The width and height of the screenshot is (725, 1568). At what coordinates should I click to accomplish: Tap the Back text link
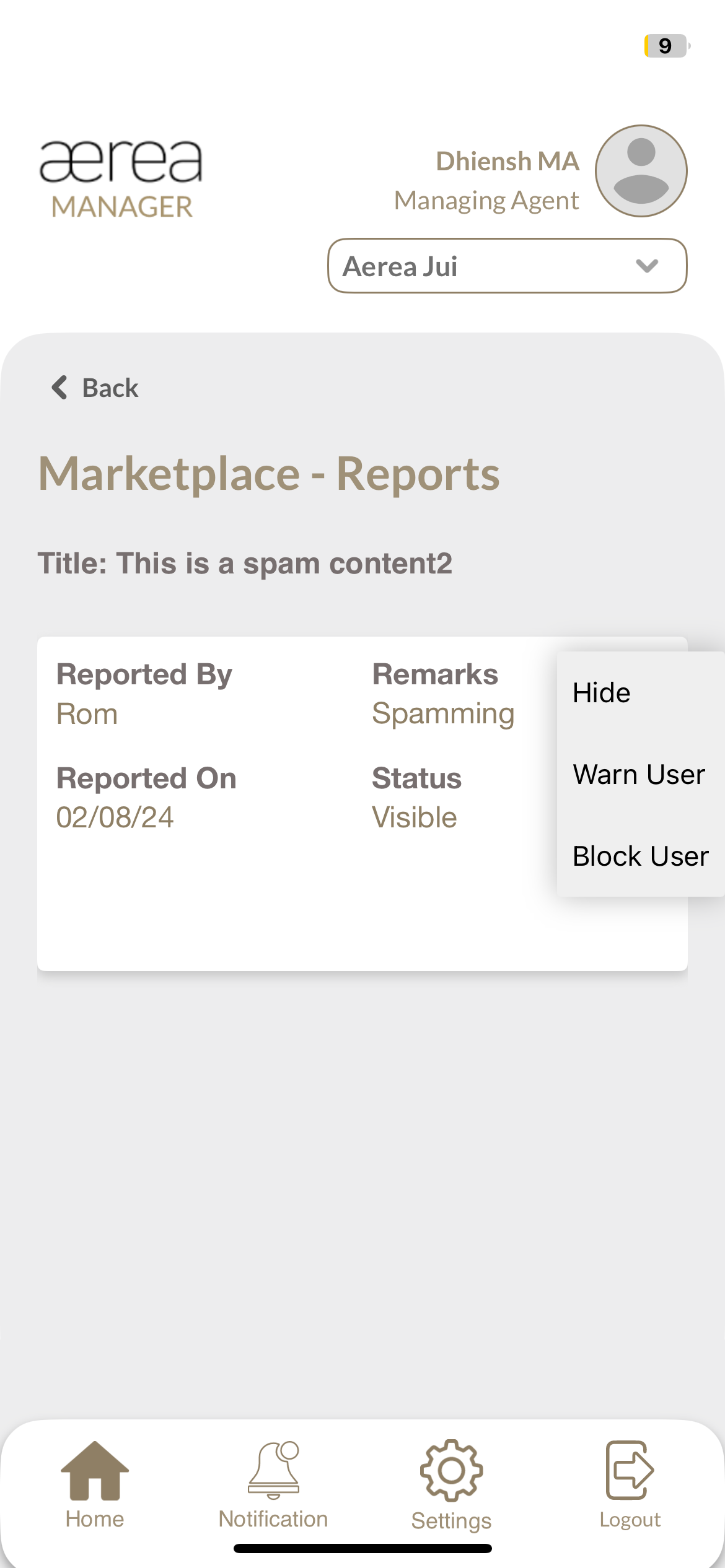coord(110,388)
